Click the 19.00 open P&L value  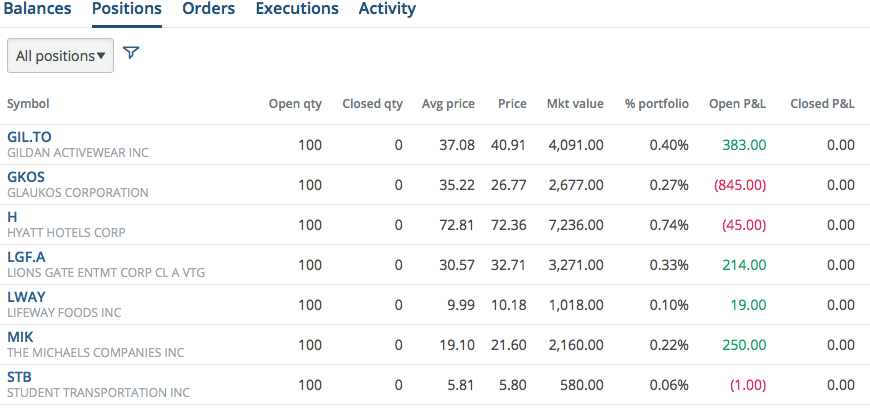click(x=749, y=305)
